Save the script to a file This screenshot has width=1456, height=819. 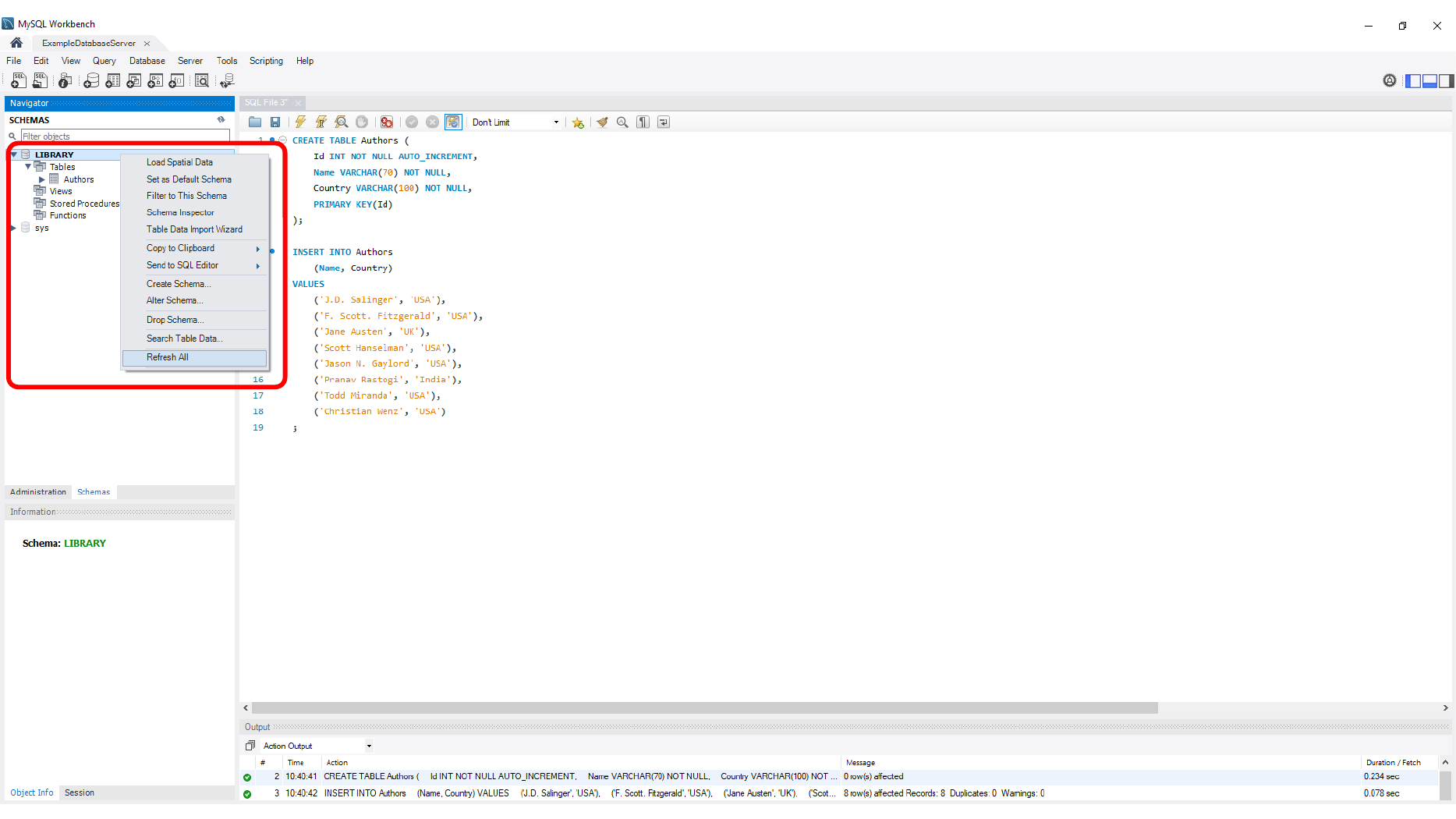[x=275, y=122]
